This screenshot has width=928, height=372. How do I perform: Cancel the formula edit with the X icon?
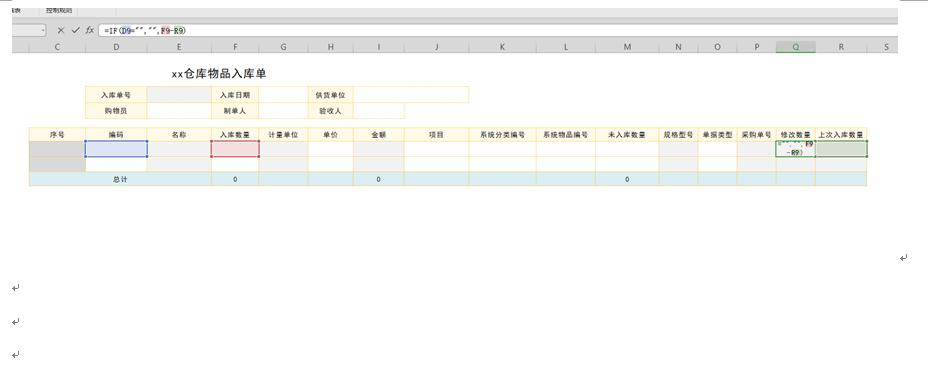tap(61, 30)
